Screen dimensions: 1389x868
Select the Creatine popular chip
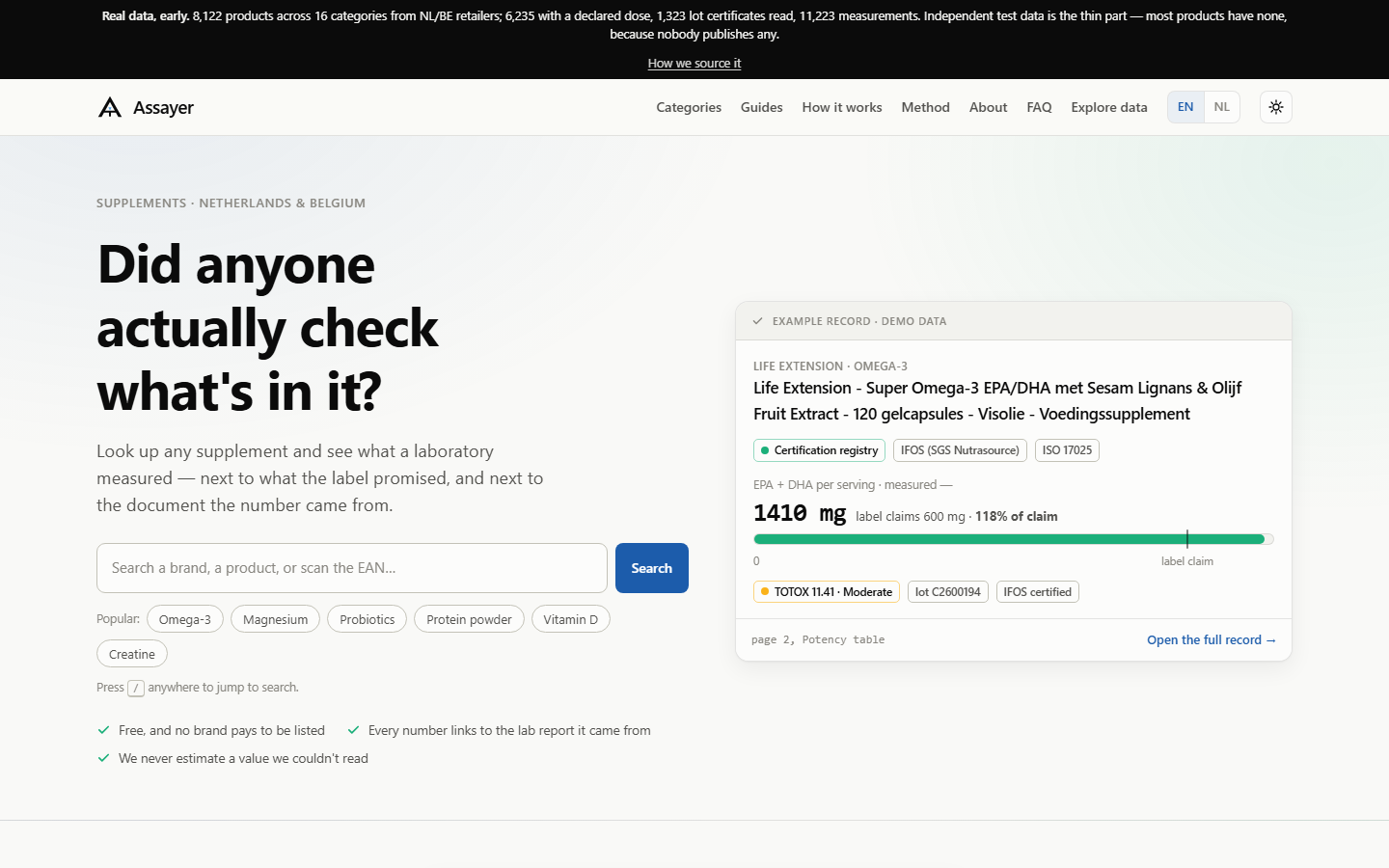132,654
